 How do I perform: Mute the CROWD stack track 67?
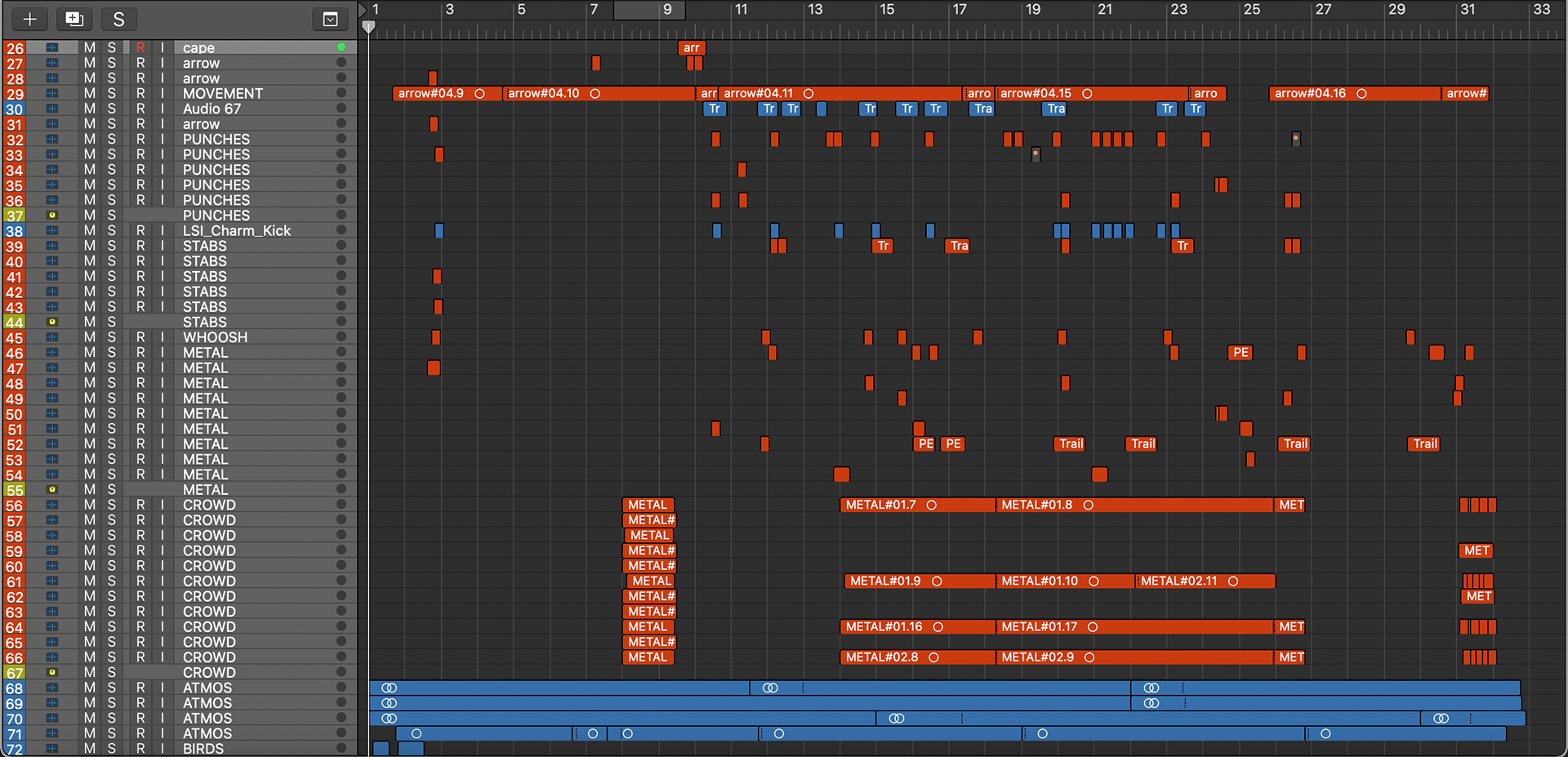point(90,673)
